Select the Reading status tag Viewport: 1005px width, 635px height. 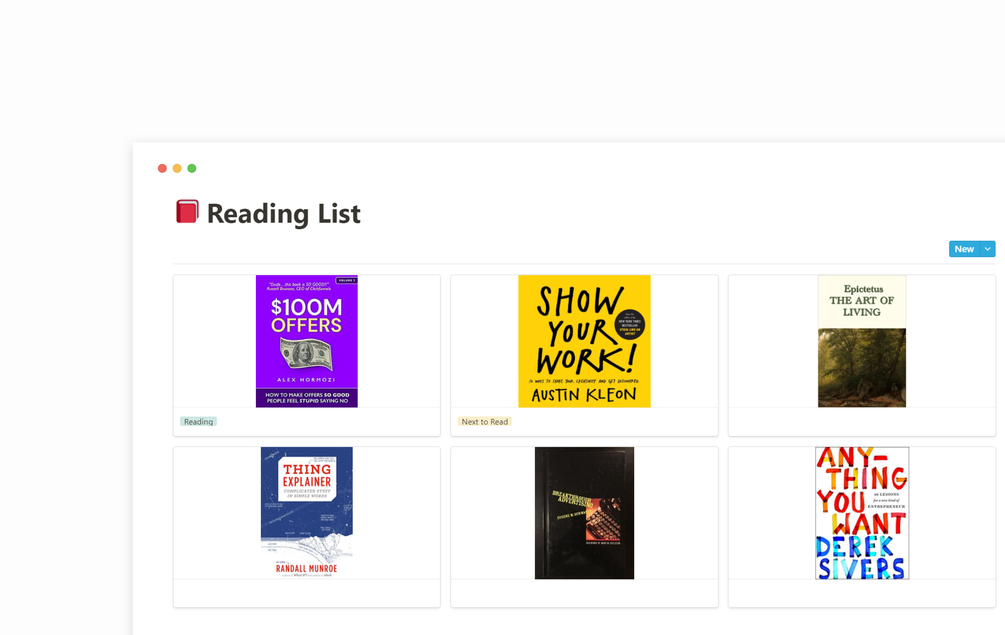pyautogui.click(x=198, y=421)
